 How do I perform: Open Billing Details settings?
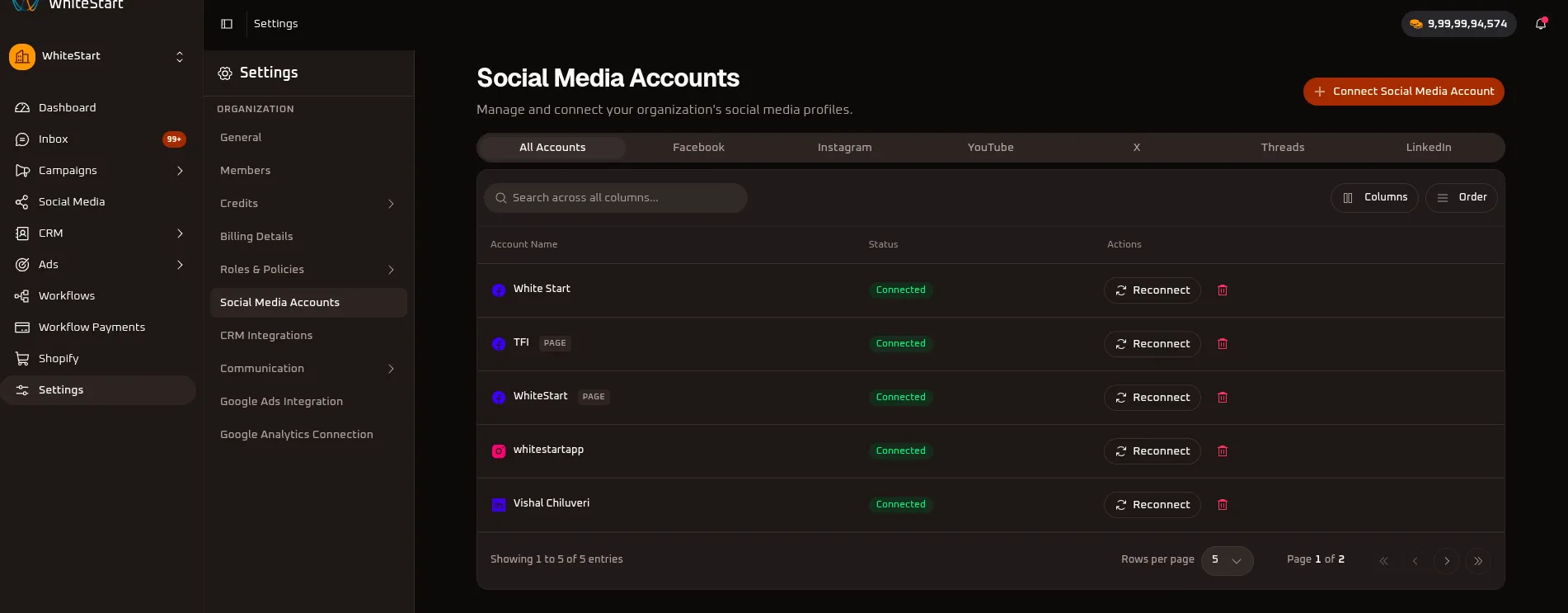308,237
